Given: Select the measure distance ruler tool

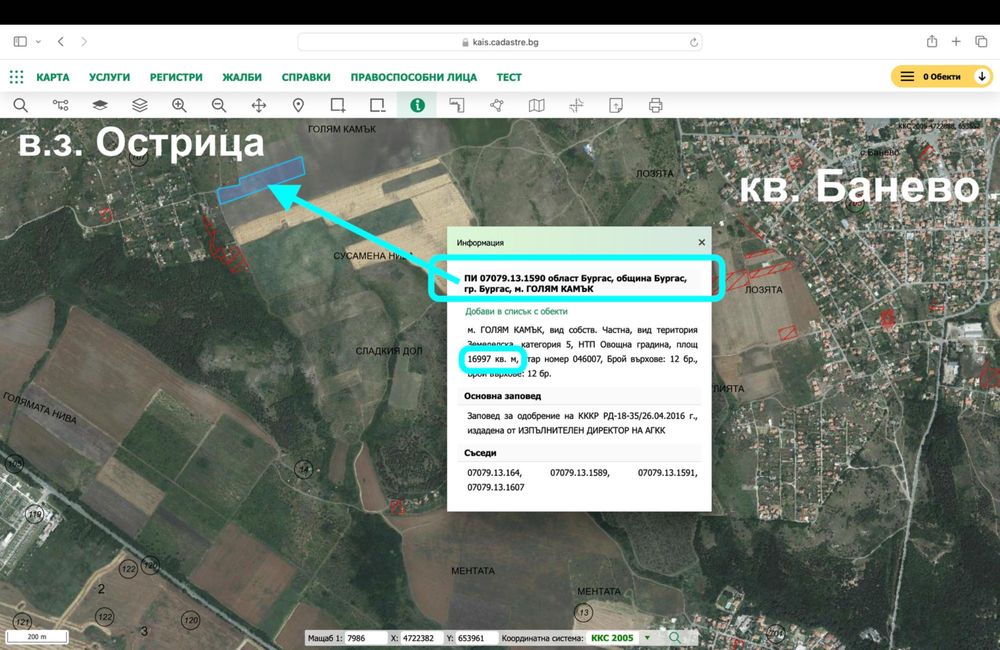Looking at the screenshot, I should [x=457, y=105].
